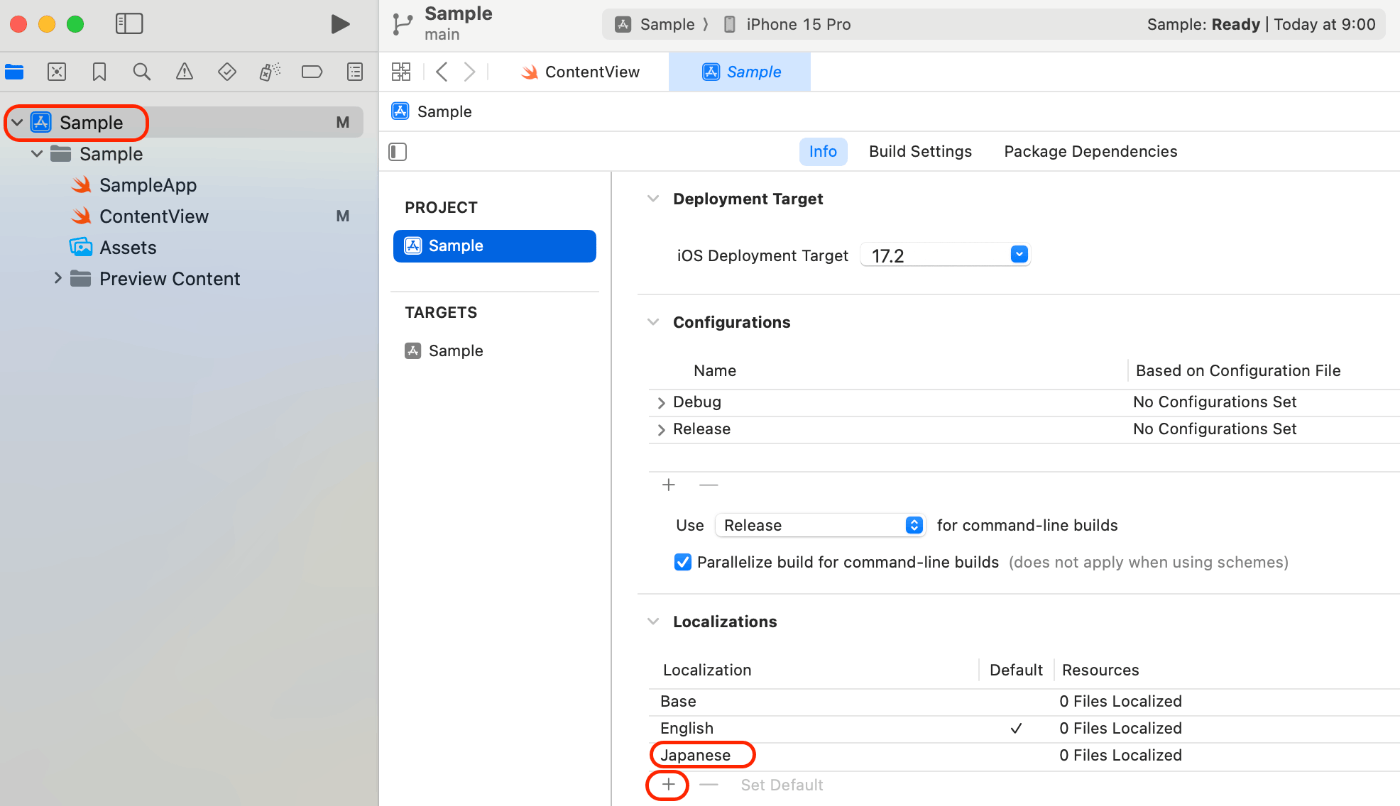Collapse the Deployment Target section
The width and height of the screenshot is (1400, 806).
click(x=653, y=199)
